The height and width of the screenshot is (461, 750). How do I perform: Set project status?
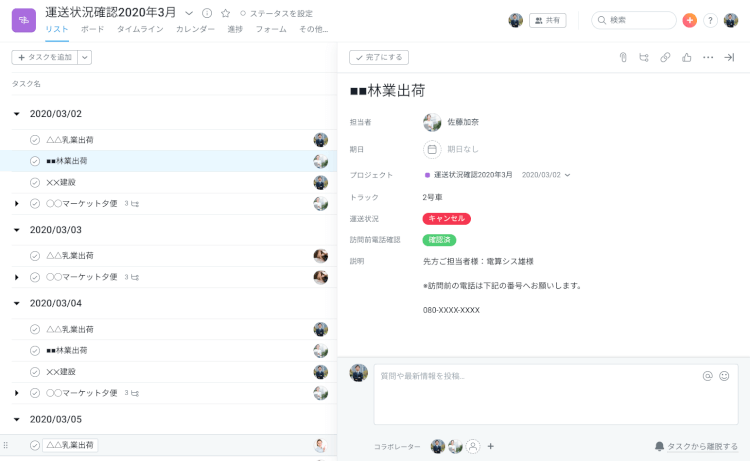(x=276, y=13)
